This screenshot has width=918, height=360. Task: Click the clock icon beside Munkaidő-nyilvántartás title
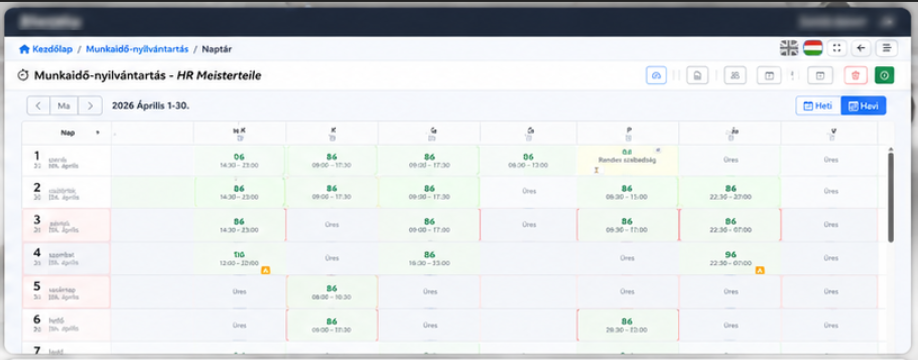pos(24,76)
